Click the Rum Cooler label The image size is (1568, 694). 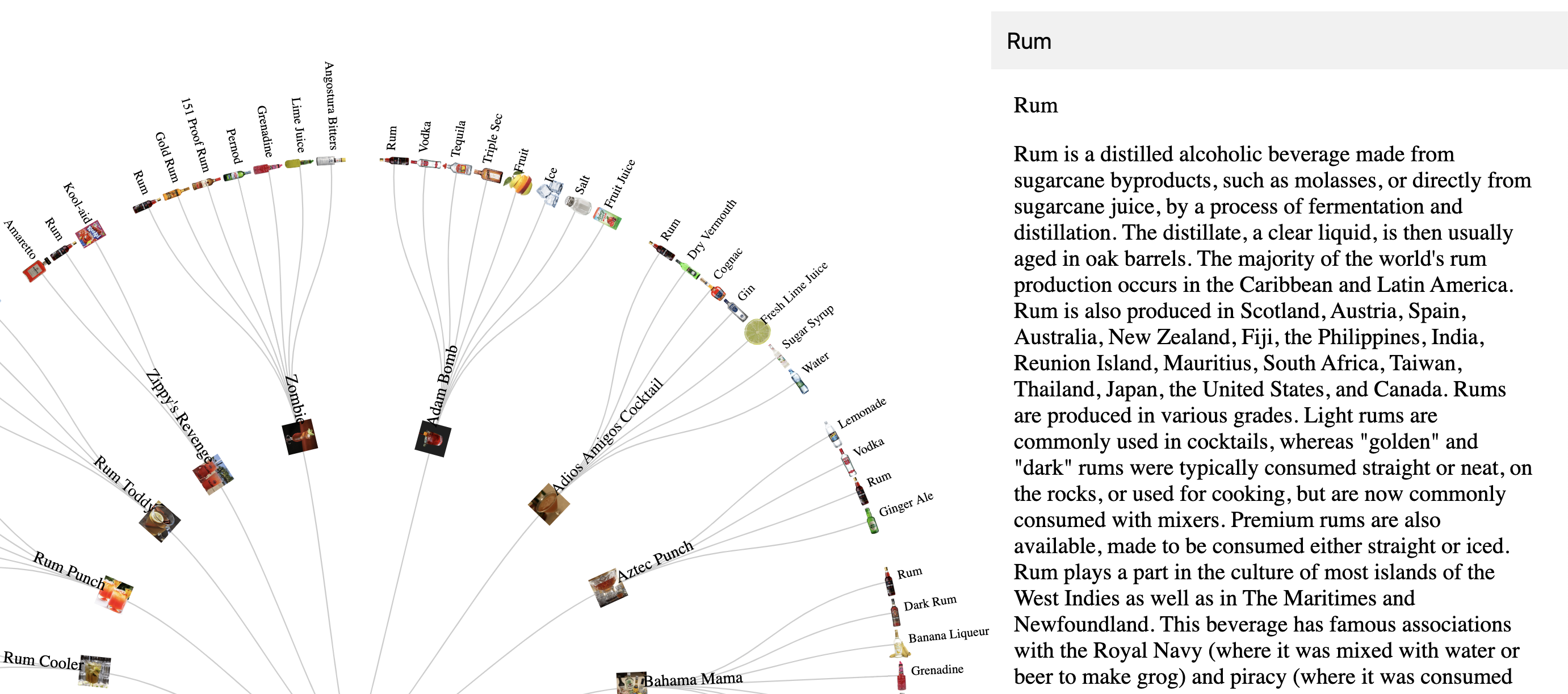coord(43,660)
